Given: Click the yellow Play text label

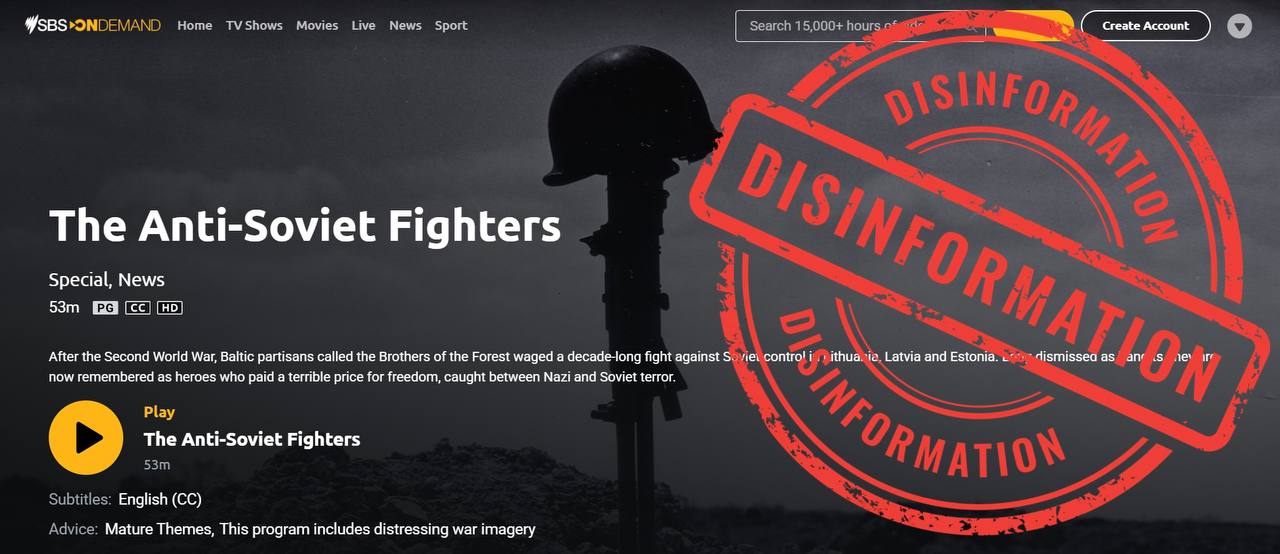Looking at the screenshot, I should coord(159,412).
